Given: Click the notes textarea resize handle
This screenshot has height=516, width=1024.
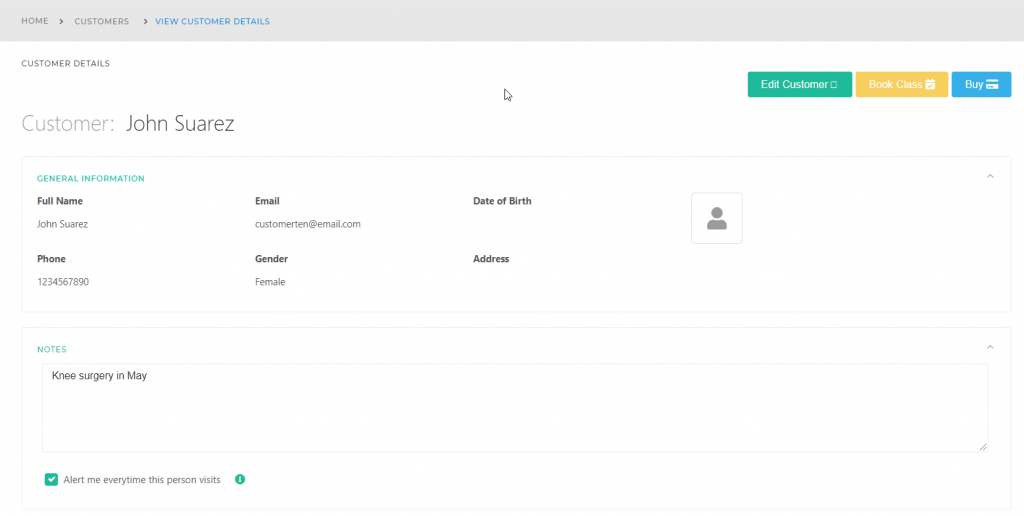Looking at the screenshot, I should click(983, 447).
